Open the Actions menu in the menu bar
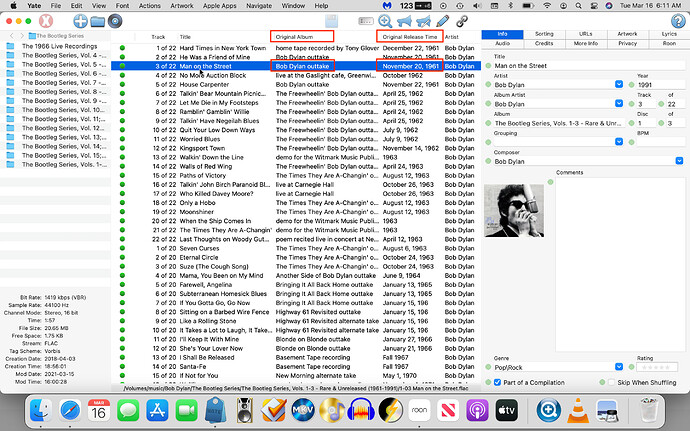The height and width of the screenshot is (431, 690). [150, 6]
